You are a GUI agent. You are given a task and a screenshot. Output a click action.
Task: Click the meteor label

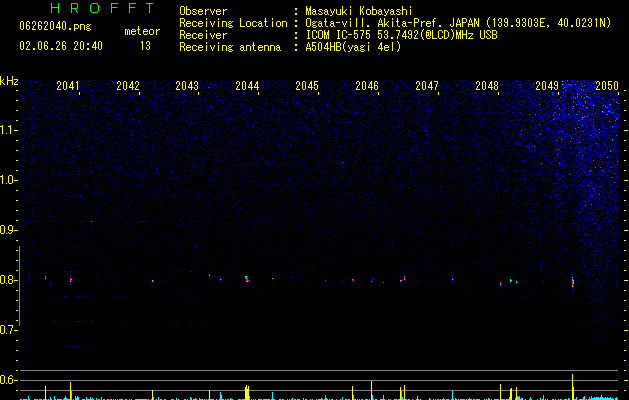pyautogui.click(x=142, y=31)
